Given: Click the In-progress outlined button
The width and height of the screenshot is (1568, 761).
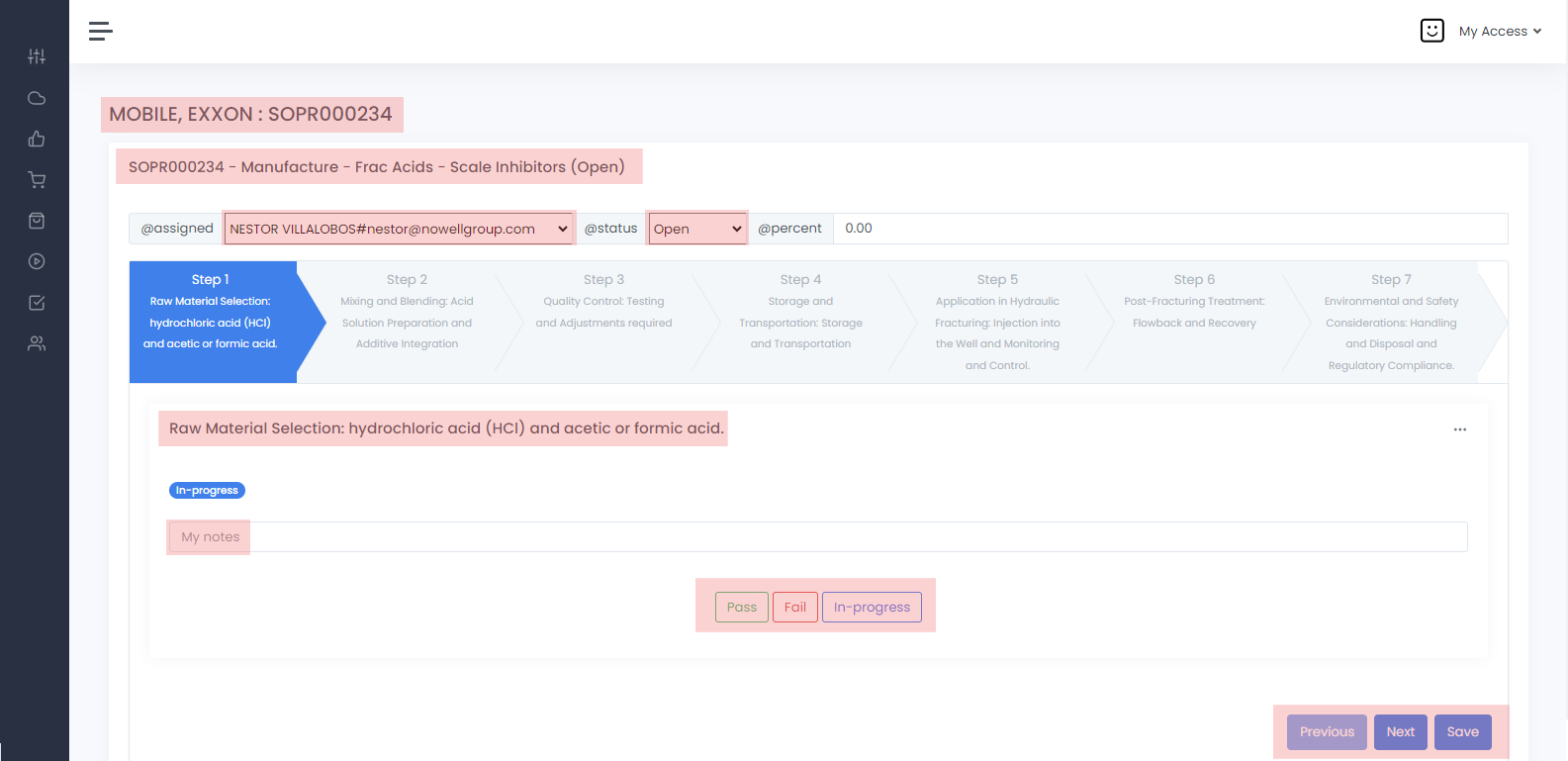Looking at the screenshot, I should coord(872,607).
